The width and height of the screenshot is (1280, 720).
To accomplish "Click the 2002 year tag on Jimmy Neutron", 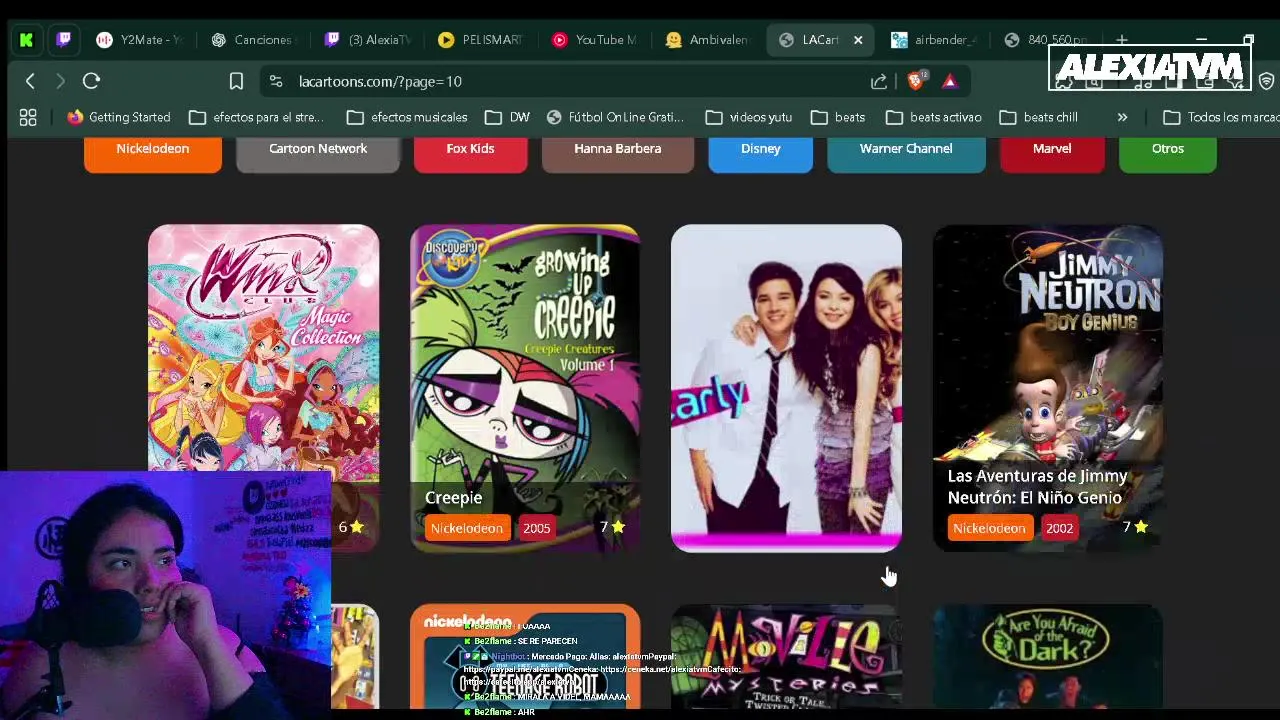I will pyautogui.click(x=1059, y=528).
